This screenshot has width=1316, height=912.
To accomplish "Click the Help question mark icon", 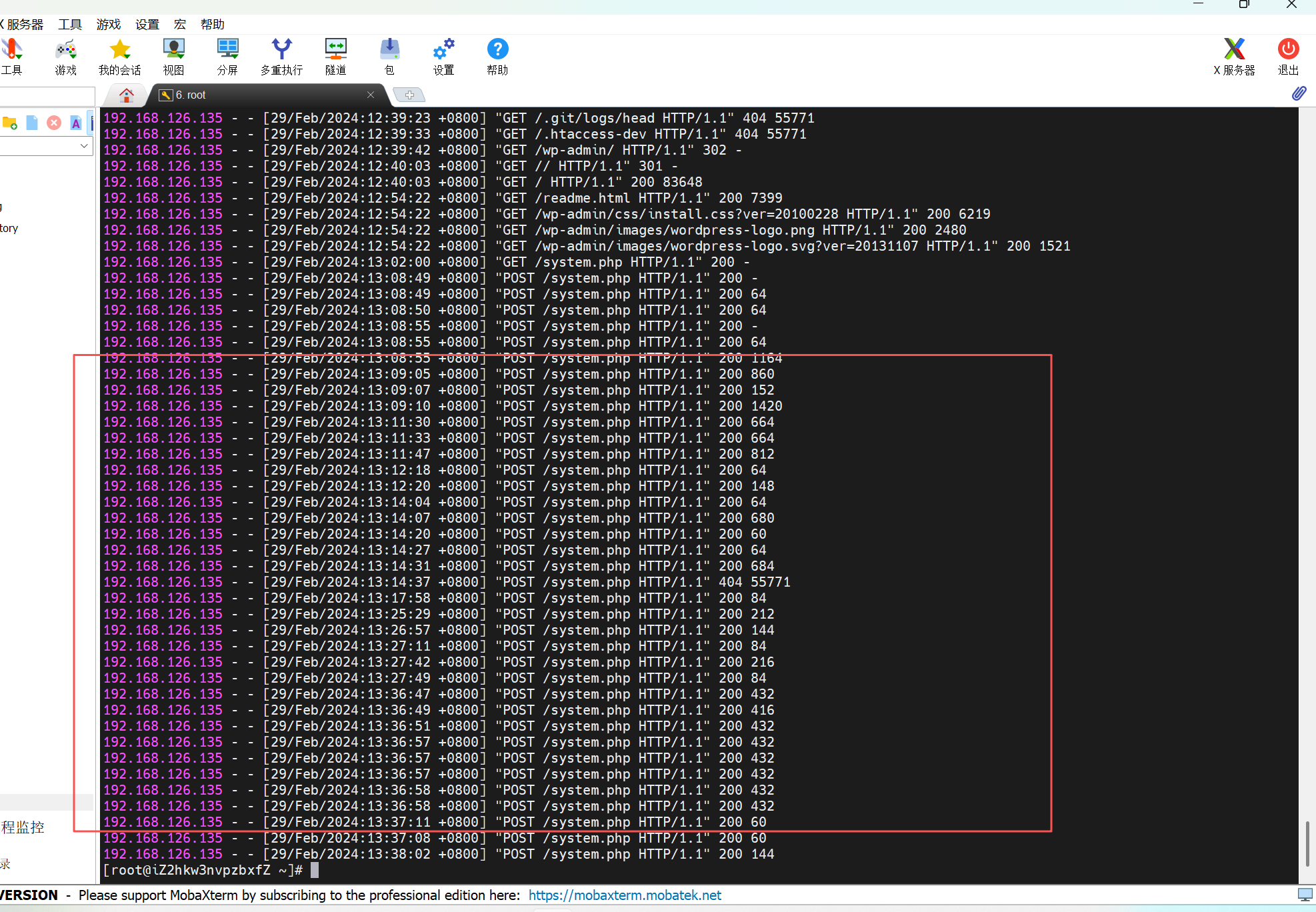I will tap(497, 56).
